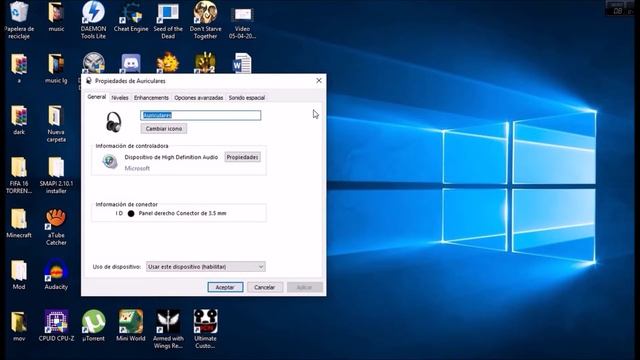This screenshot has width=640, height=360.
Task: Click the headphones device icon in dialog
Action: coord(113,122)
